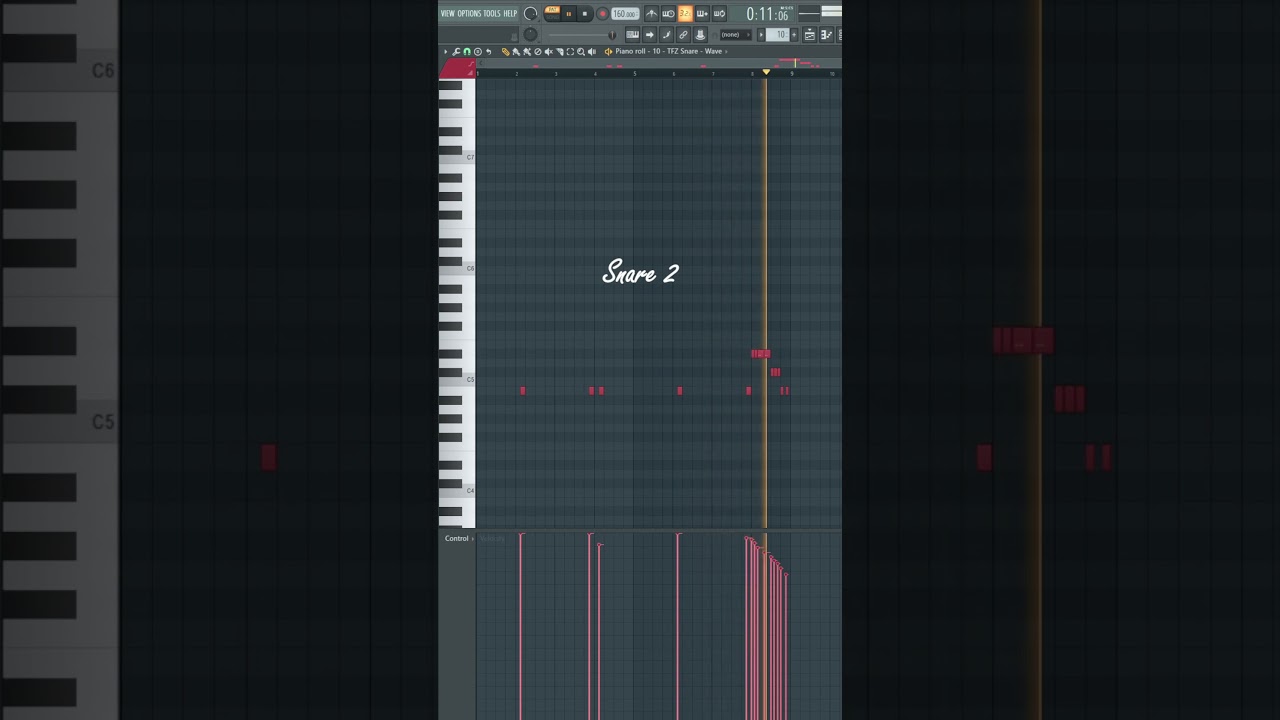This screenshot has height=720, width=1280.
Task: Select the Playback scrub speaker tool
Action: tap(592, 51)
